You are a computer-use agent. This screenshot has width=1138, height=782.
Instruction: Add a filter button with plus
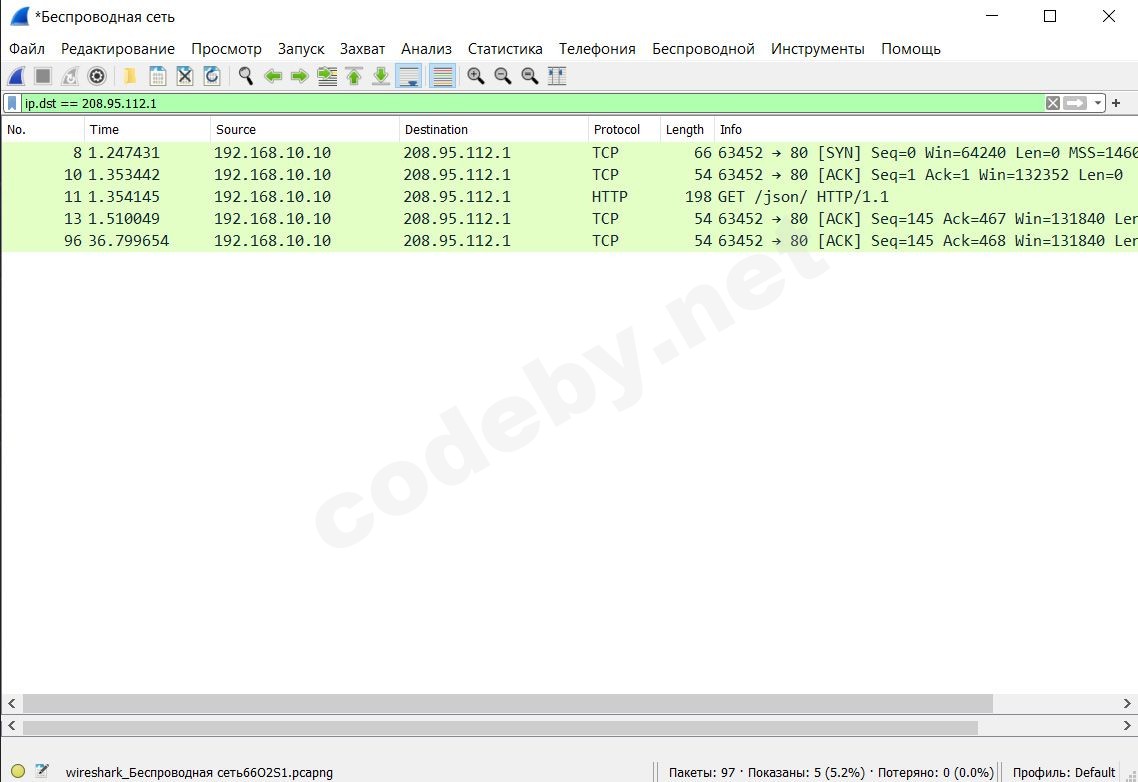(x=1116, y=103)
